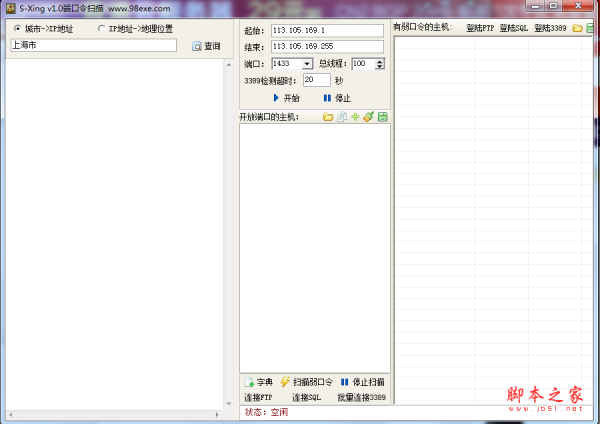Viewport: 600px width, 424px height.
Task: Click the 查询 search button
Action: [x=207, y=46]
